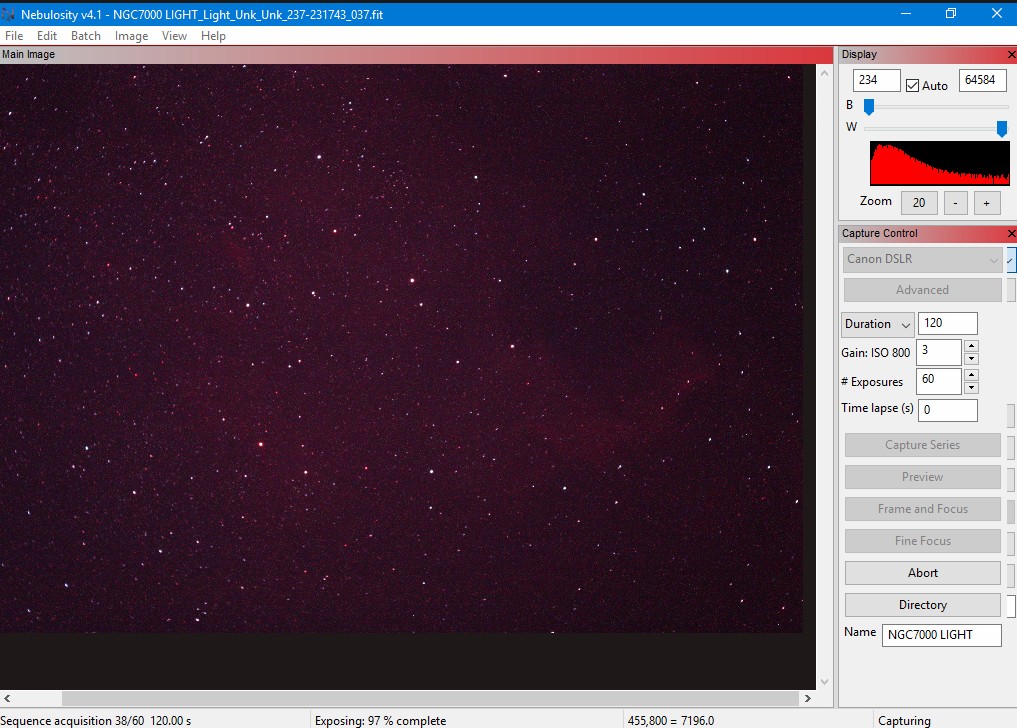Click the number of exposures field 60
Screen dimensions: 1017x728
click(938, 381)
